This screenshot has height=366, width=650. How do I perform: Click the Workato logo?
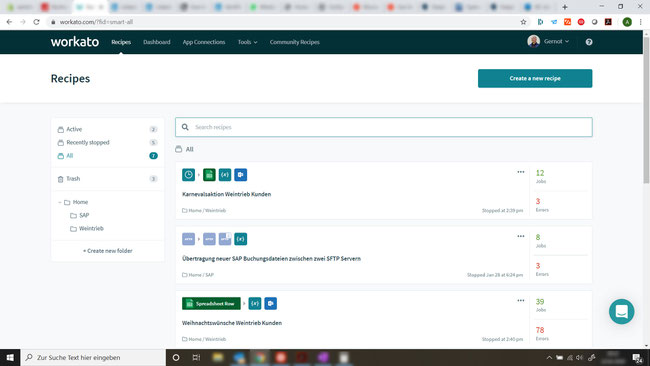[x=75, y=42]
